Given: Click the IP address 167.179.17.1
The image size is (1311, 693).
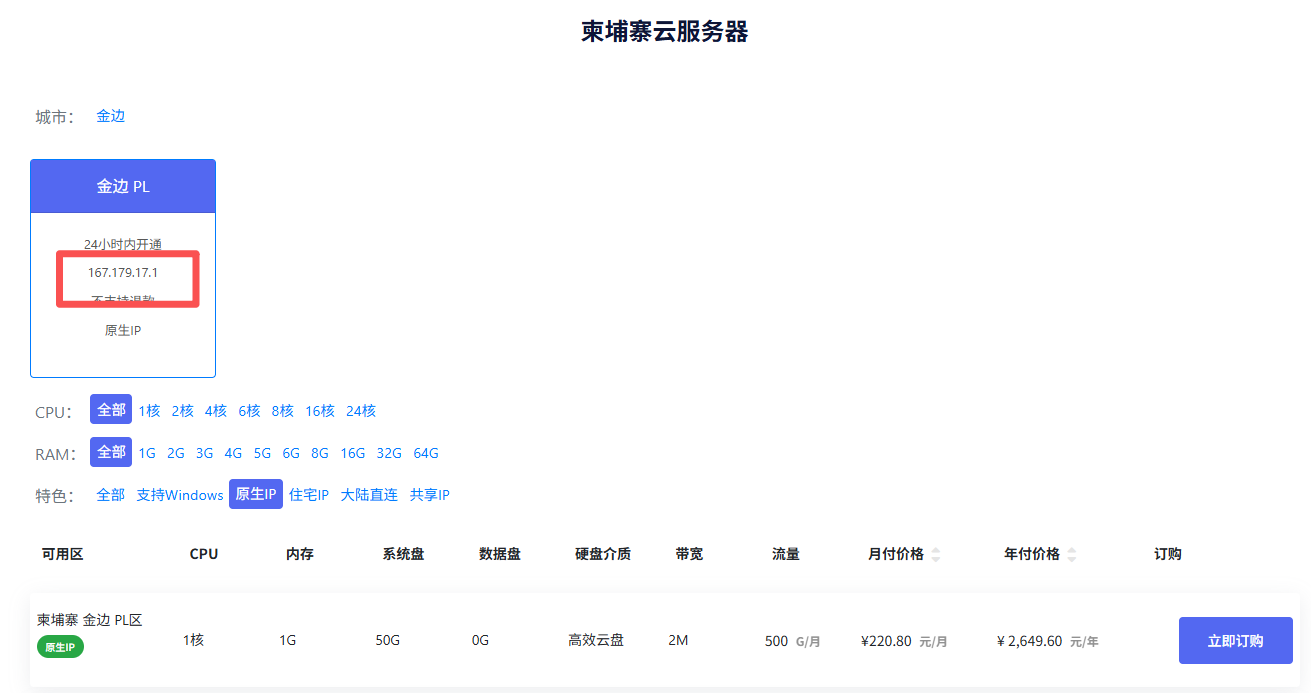Looking at the screenshot, I should (123, 273).
